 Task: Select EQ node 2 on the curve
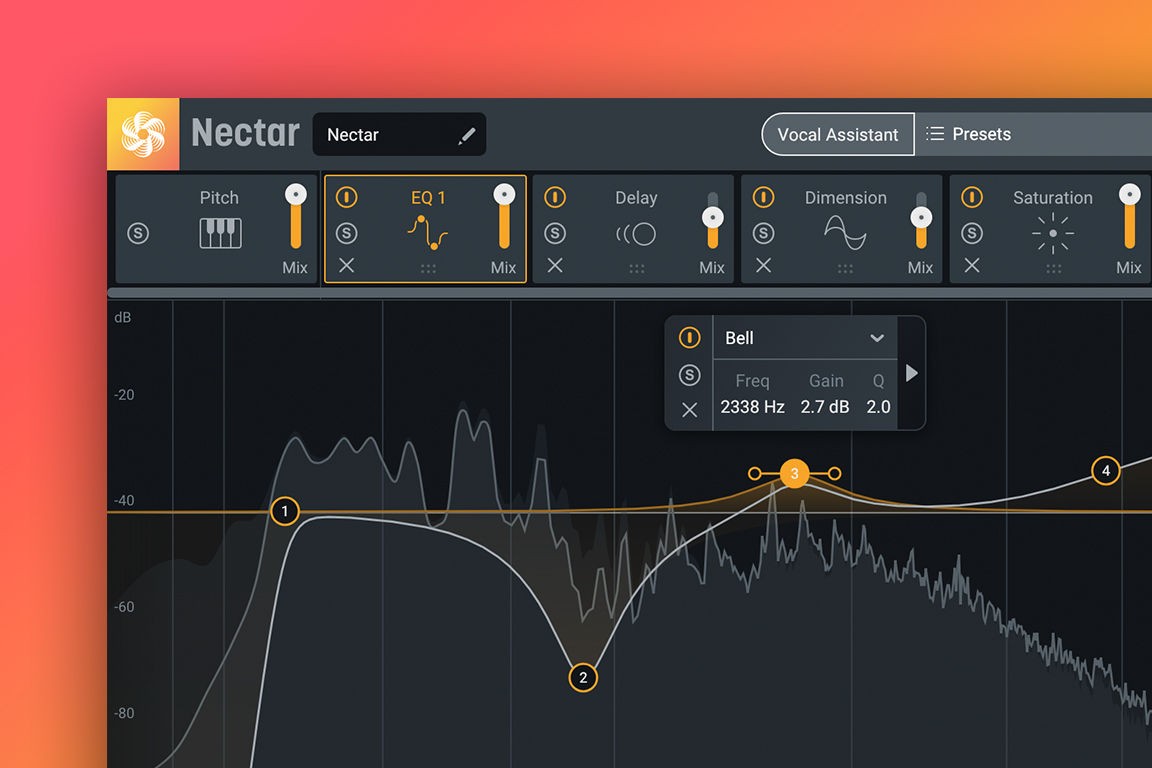[x=583, y=678]
